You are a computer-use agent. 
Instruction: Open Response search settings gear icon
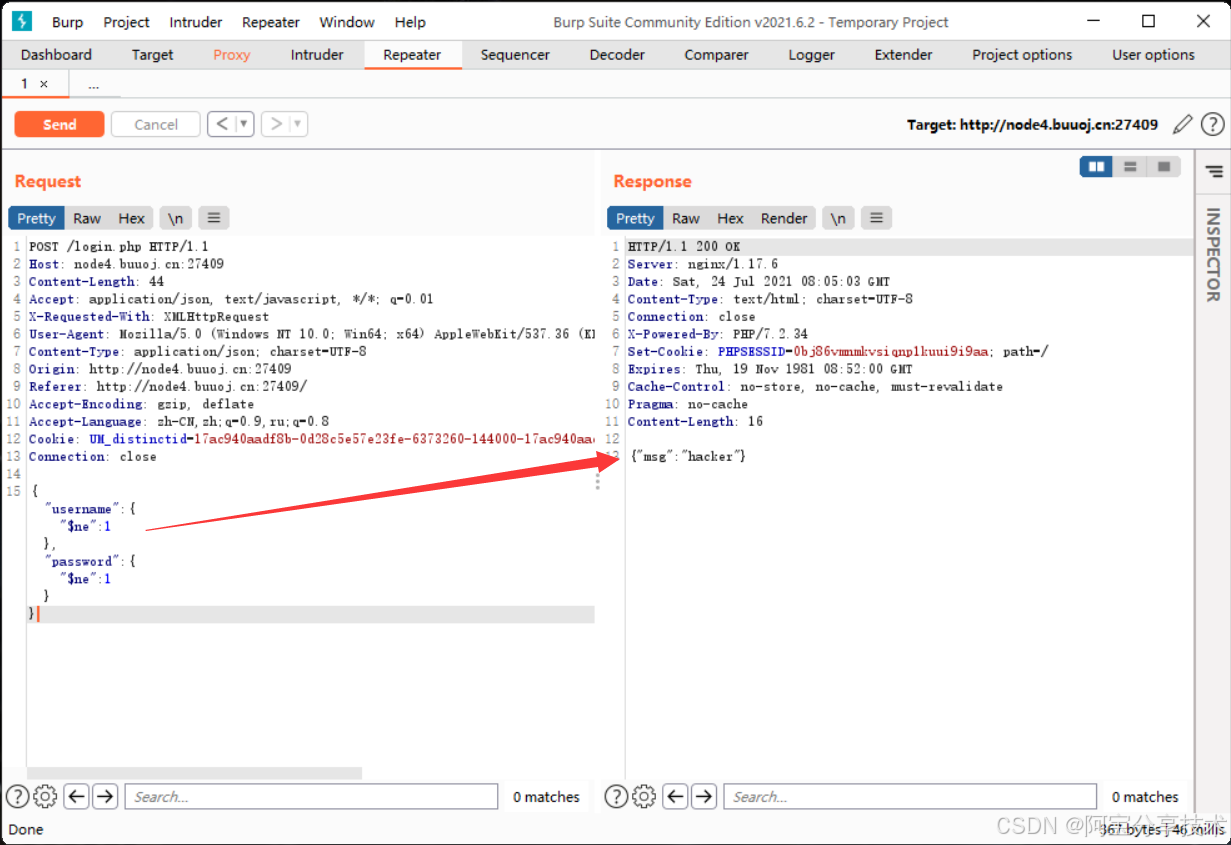644,796
